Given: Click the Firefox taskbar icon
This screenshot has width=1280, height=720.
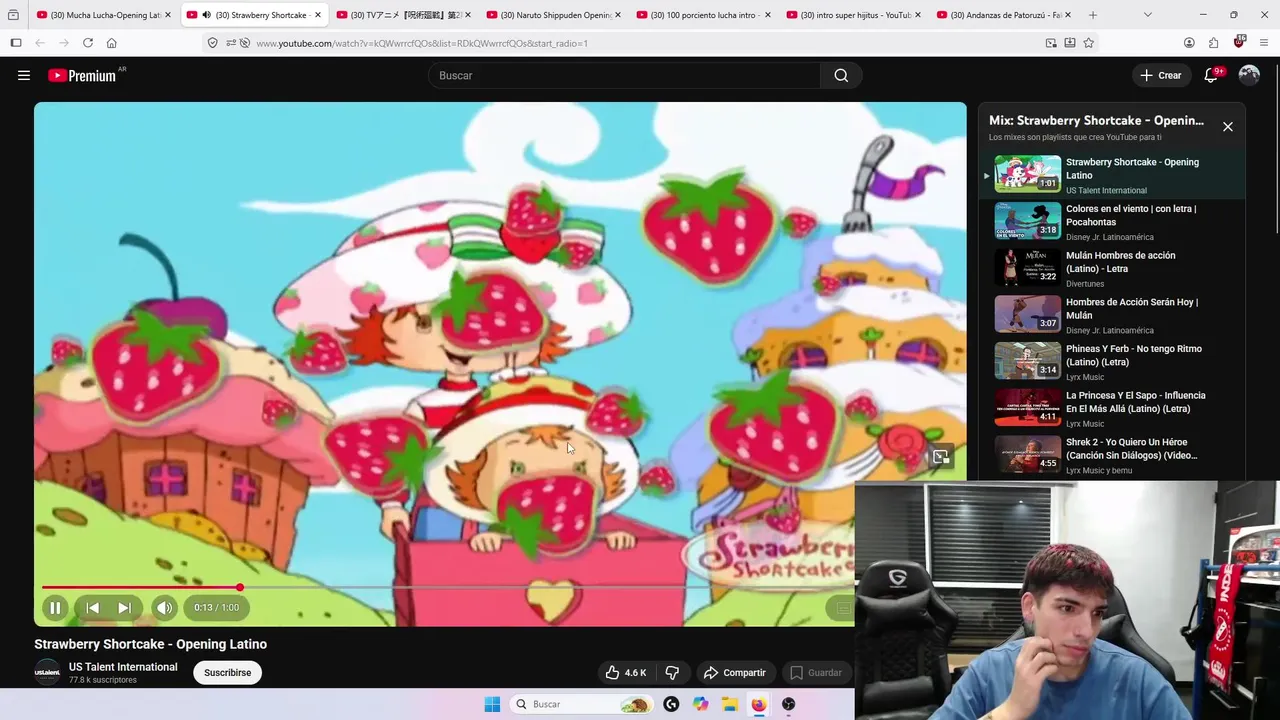Looking at the screenshot, I should pyautogui.click(x=759, y=704).
